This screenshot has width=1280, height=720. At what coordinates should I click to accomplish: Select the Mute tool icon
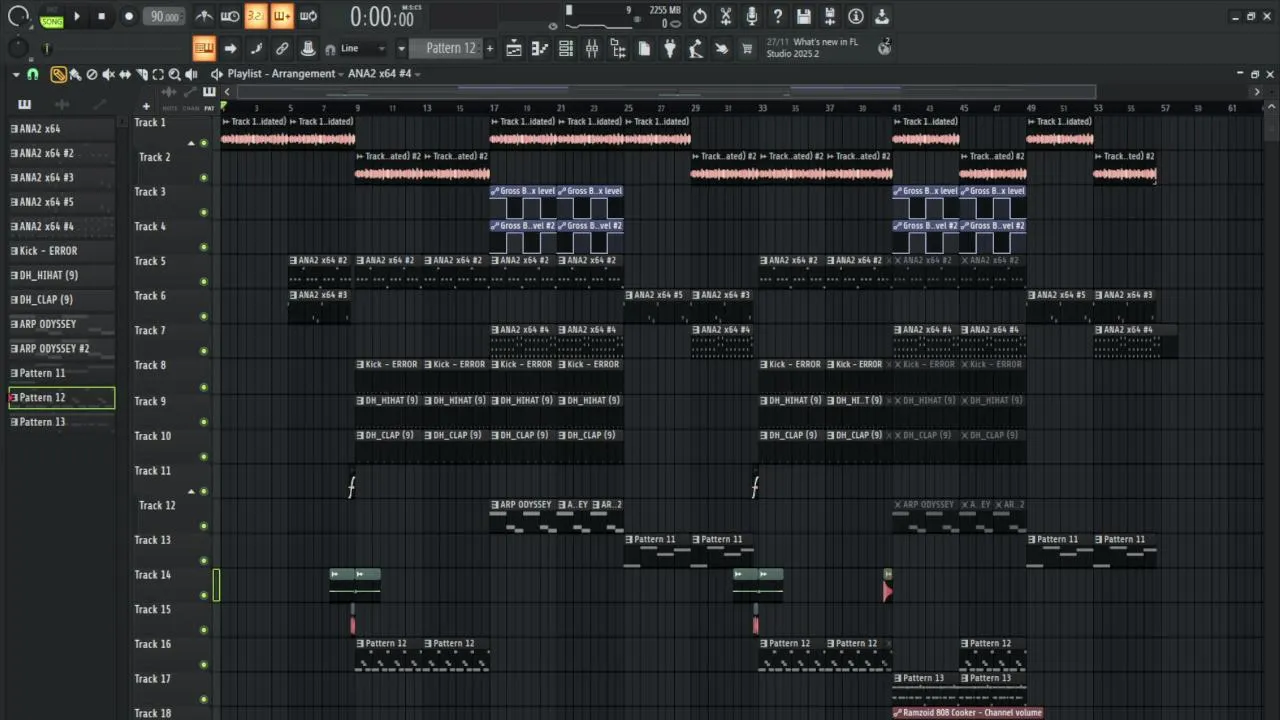[108, 74]
